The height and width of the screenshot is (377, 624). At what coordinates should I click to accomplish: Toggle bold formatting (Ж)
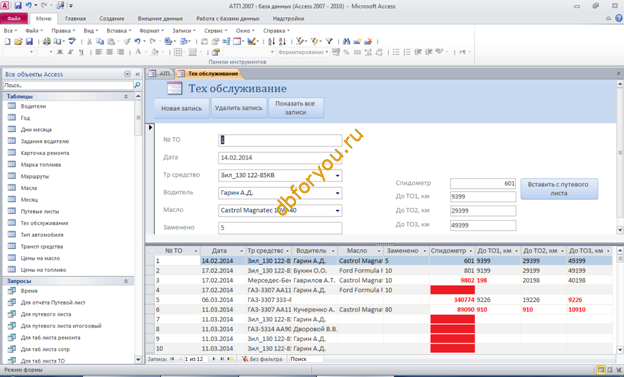point(60,52)
